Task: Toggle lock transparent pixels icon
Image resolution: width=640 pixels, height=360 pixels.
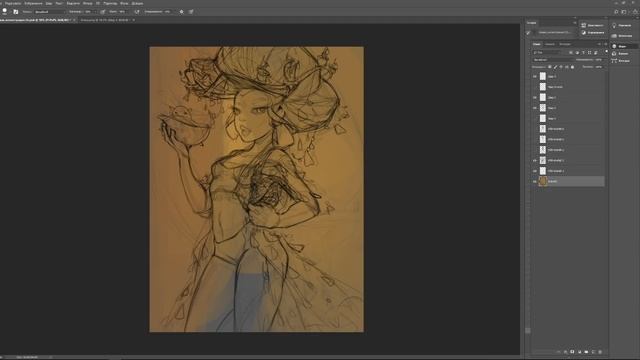Action: 549,67
